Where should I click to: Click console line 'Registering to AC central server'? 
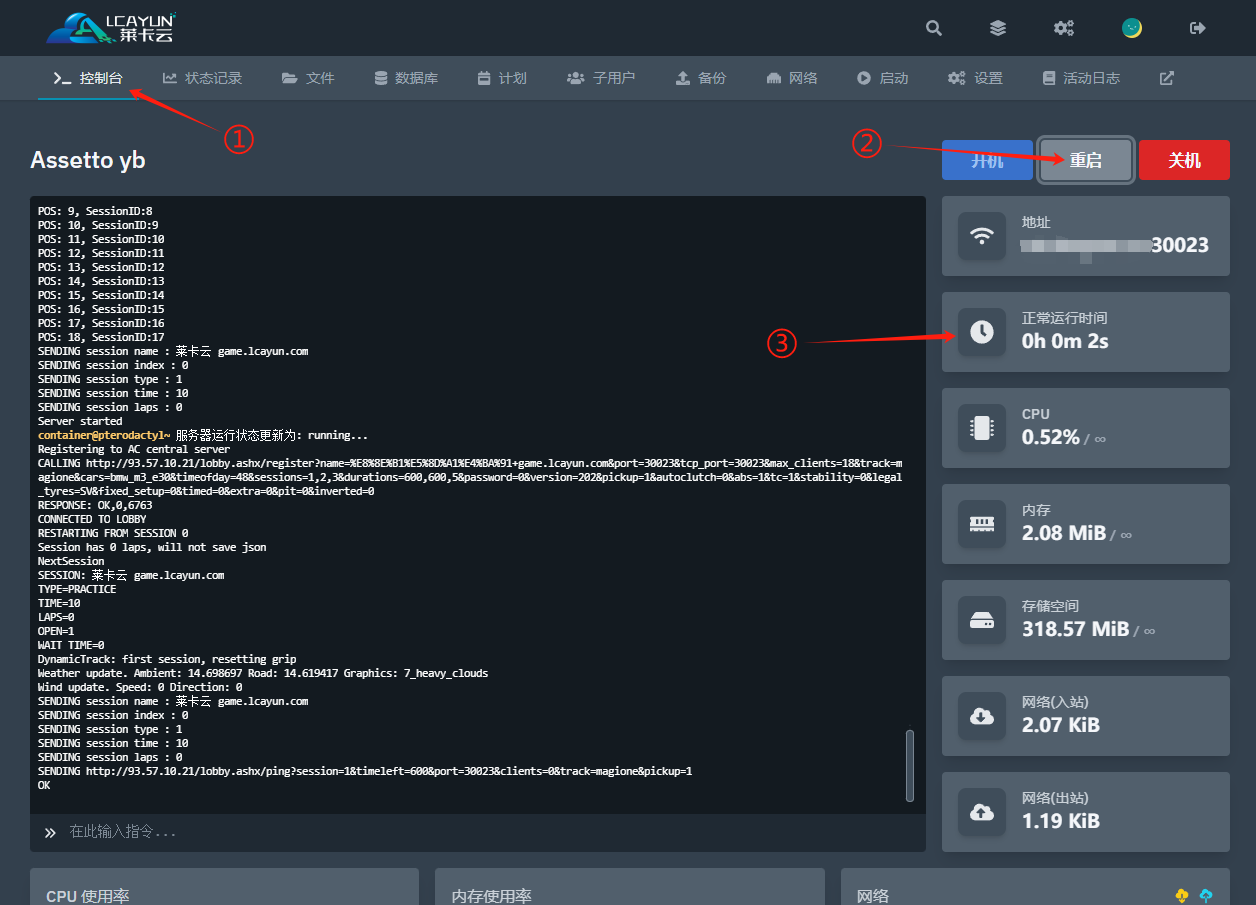tap(134, 449)
